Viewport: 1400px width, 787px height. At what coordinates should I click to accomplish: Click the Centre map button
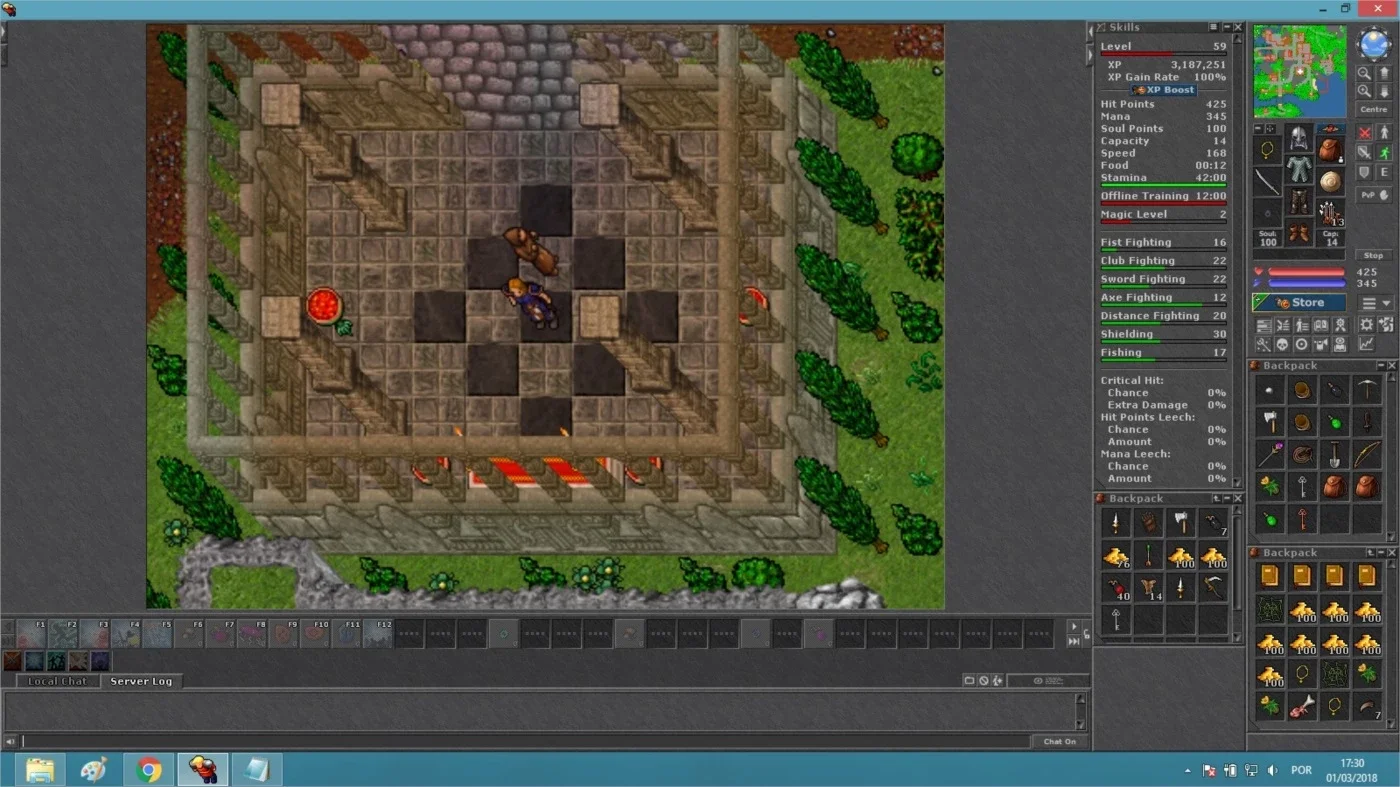tap(1374, 109)
